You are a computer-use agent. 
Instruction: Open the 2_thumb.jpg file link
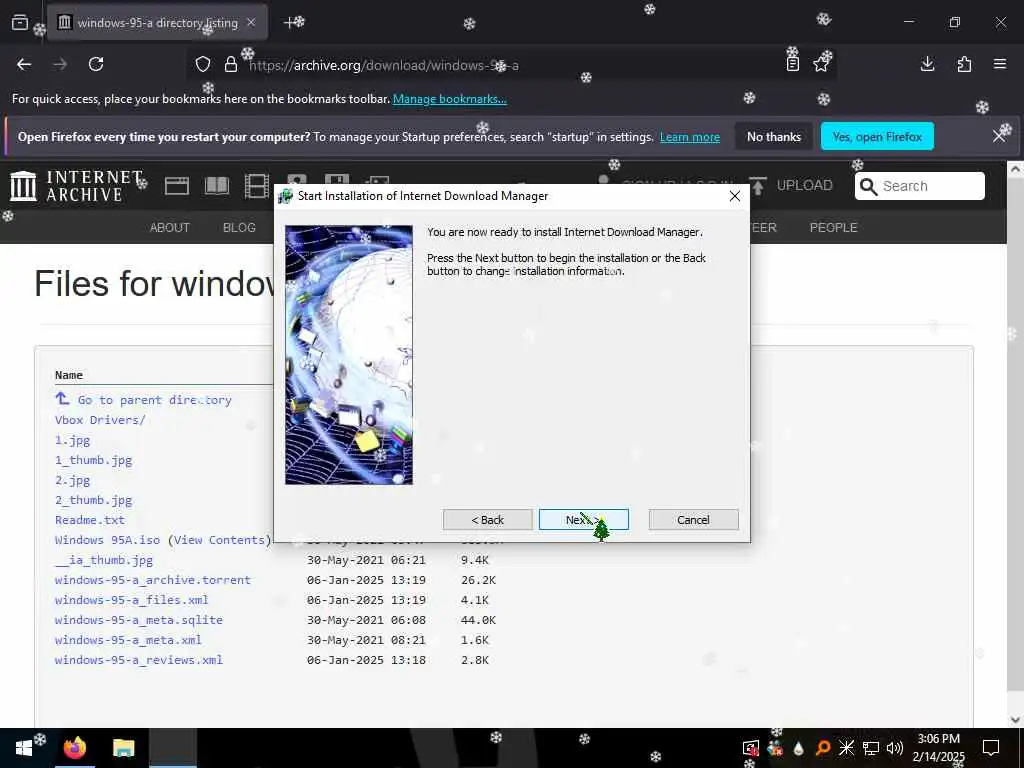(x=93, y=500)
